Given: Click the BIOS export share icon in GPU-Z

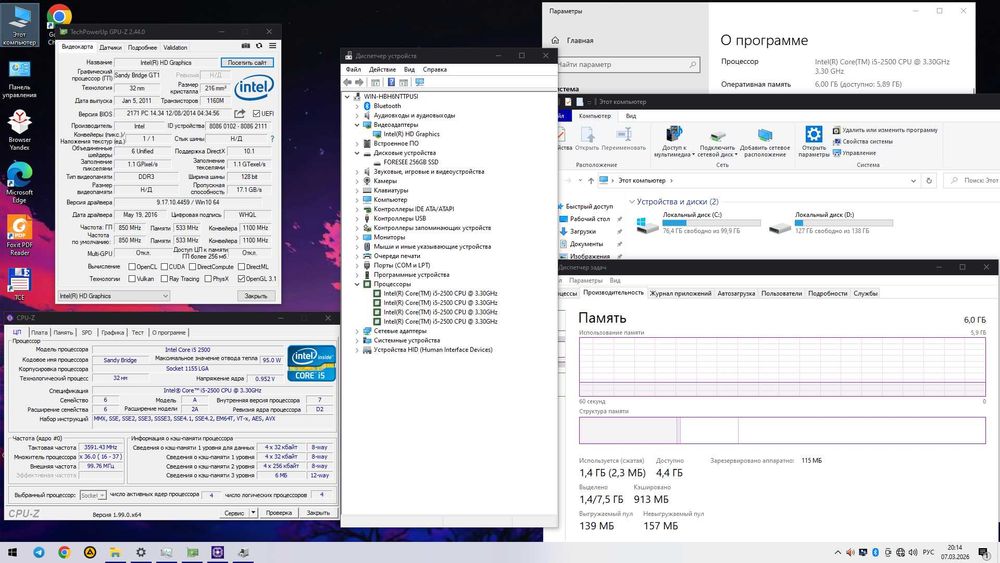Looking at the screenshot, I should pyautogui.click(x=240, y=113).
